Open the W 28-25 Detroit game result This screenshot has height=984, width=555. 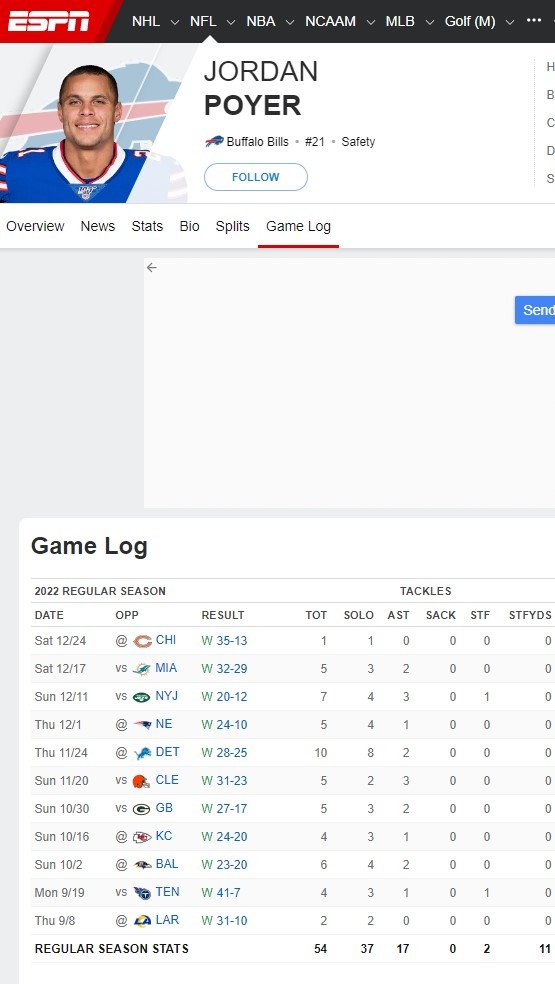[224, 752]
